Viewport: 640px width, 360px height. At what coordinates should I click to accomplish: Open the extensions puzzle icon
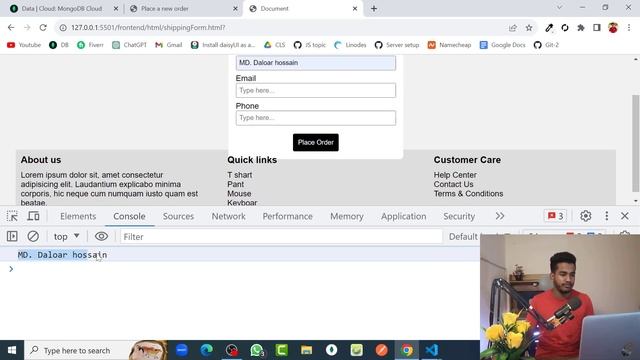tap(581, 27)
